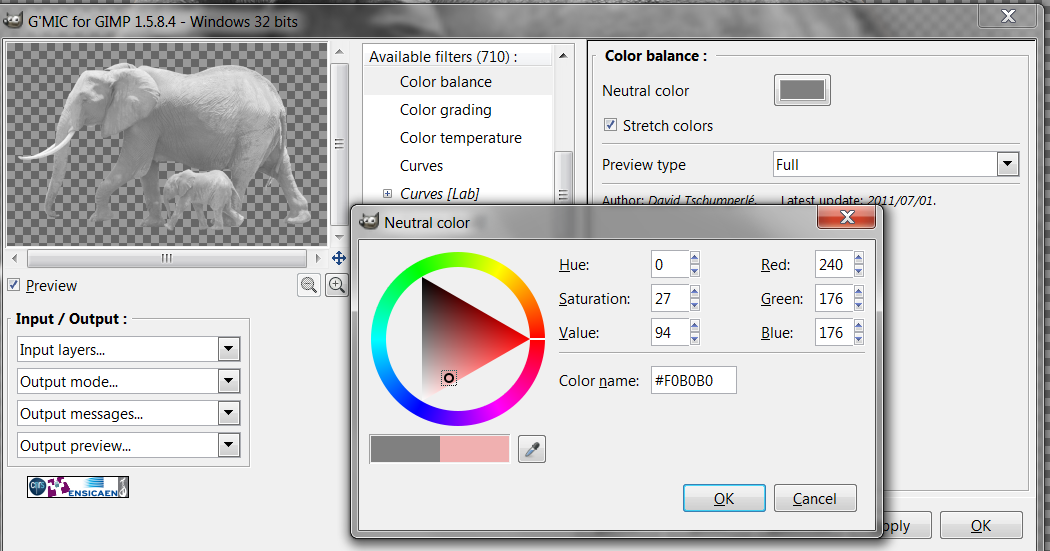The image size is (1050, 551).
Task: Open the Output mode dropdown
Action: (x=129, y=382)
